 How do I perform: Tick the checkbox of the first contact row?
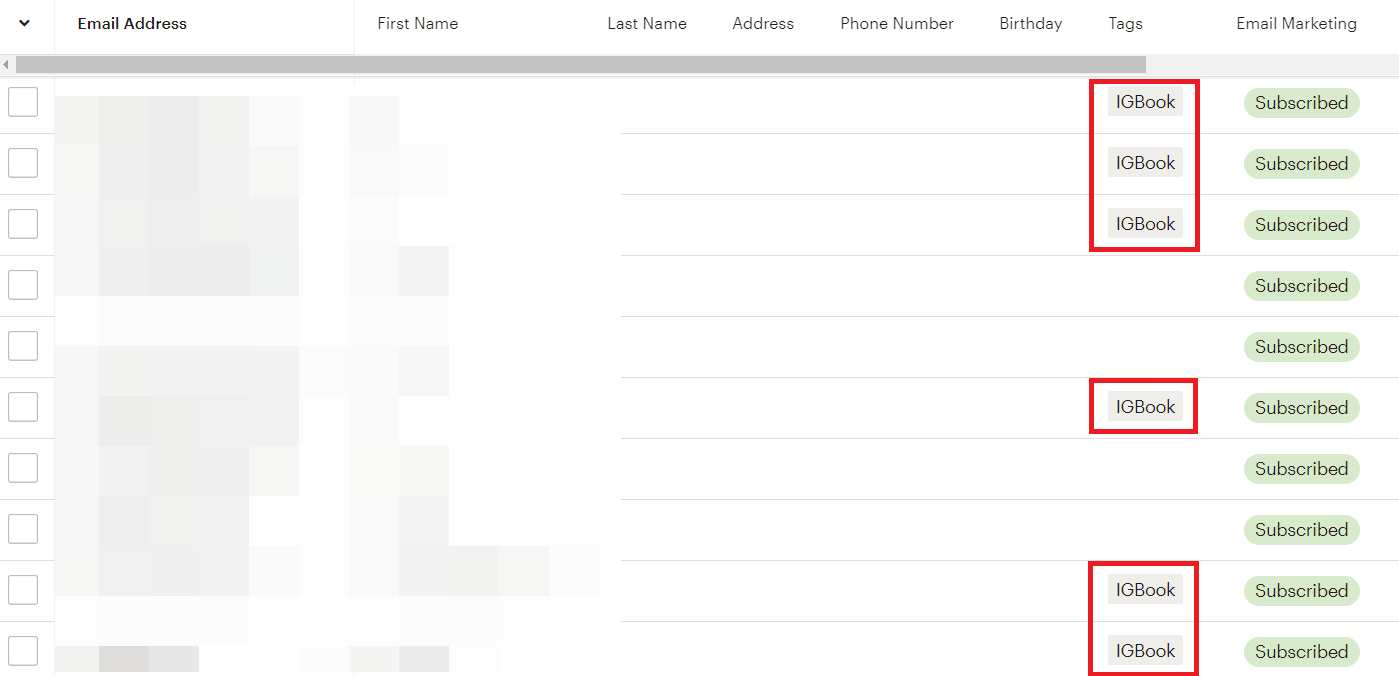[x=23, y=102]
